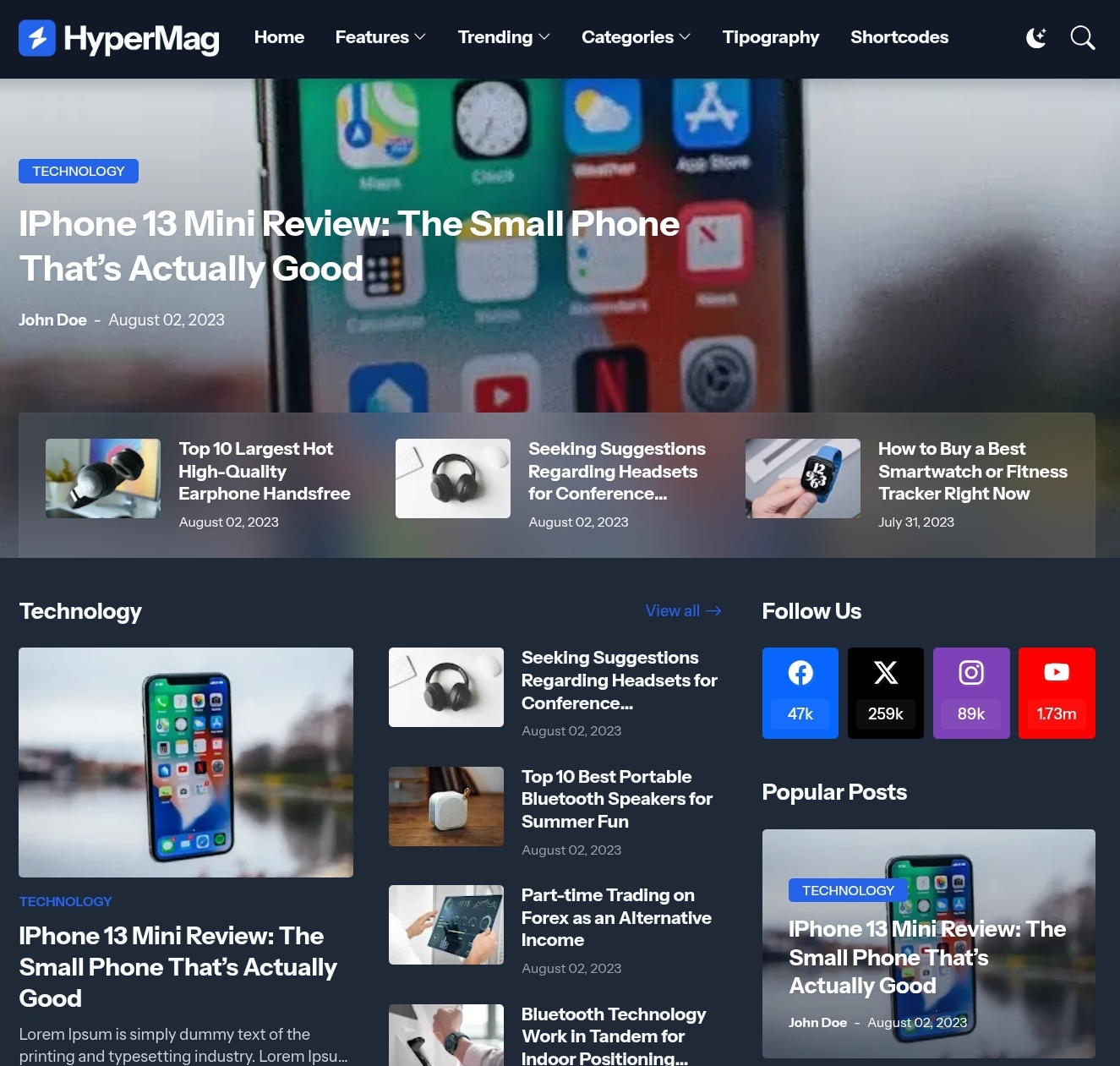1120x1066 pixels.
Task: Open search with the magnifier icon
Action: (1082, 37)
